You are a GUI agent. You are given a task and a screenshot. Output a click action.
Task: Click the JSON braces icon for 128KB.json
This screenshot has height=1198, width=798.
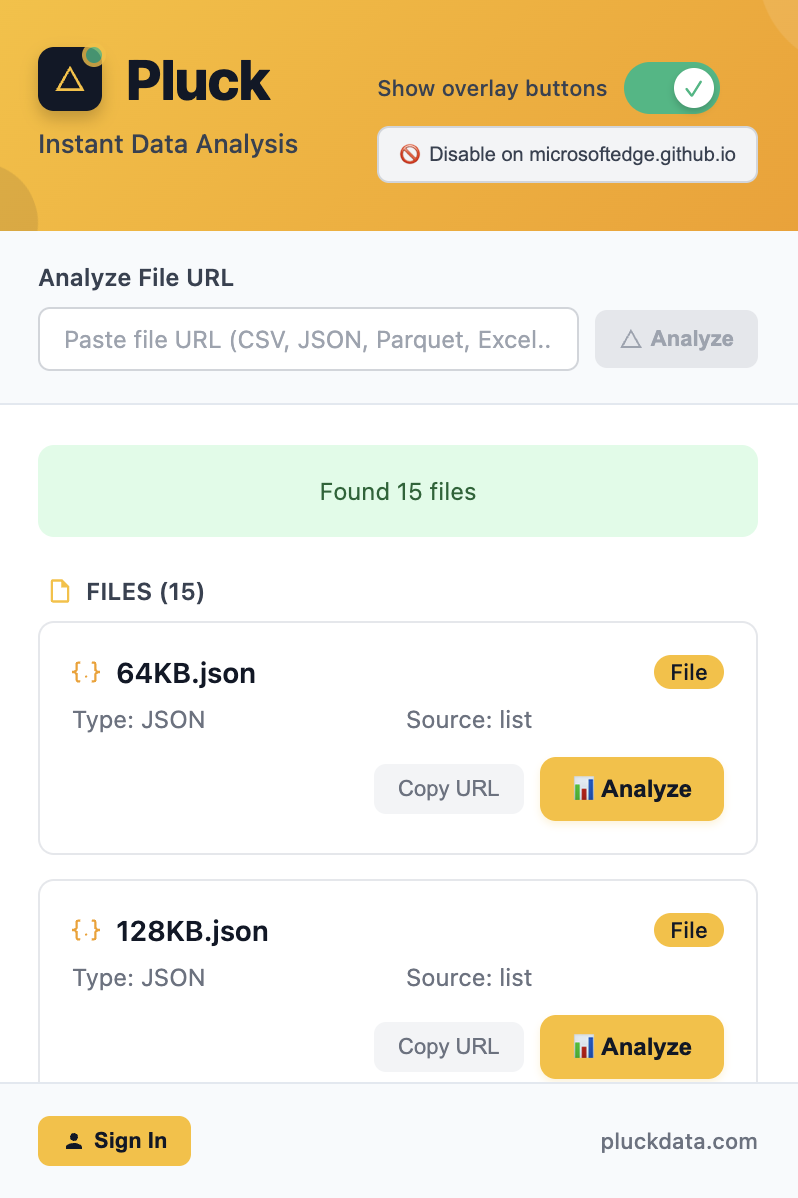coord(86,931)
